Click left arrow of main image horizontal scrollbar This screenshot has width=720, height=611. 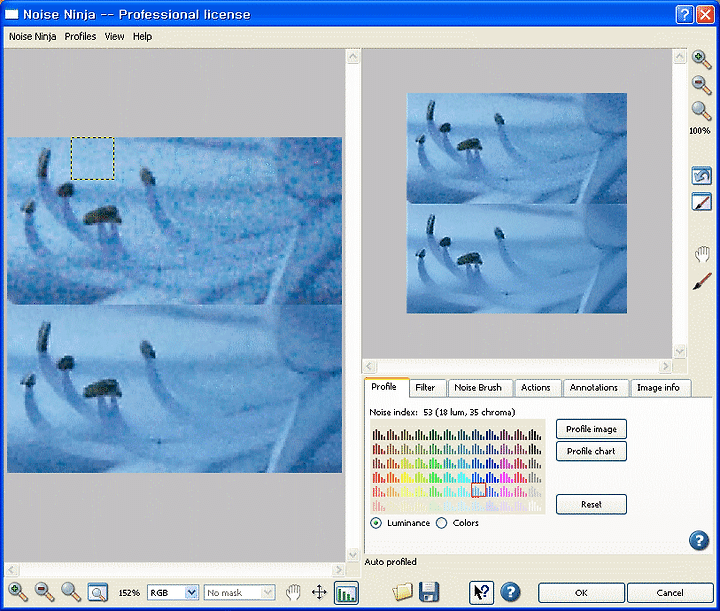[x=12, y=570]
